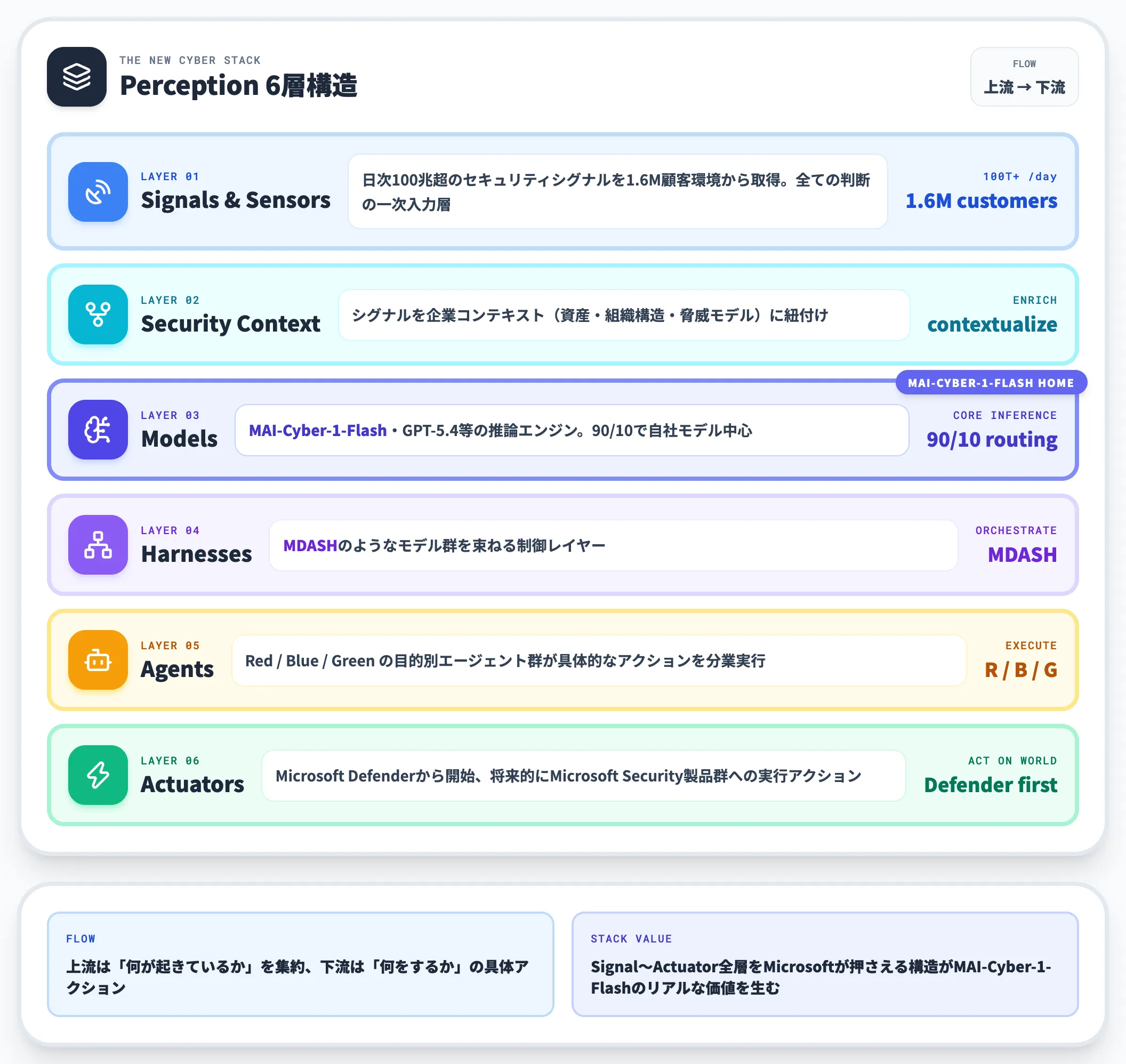
Task: Click the Models layer title
Action: (179, 439)
